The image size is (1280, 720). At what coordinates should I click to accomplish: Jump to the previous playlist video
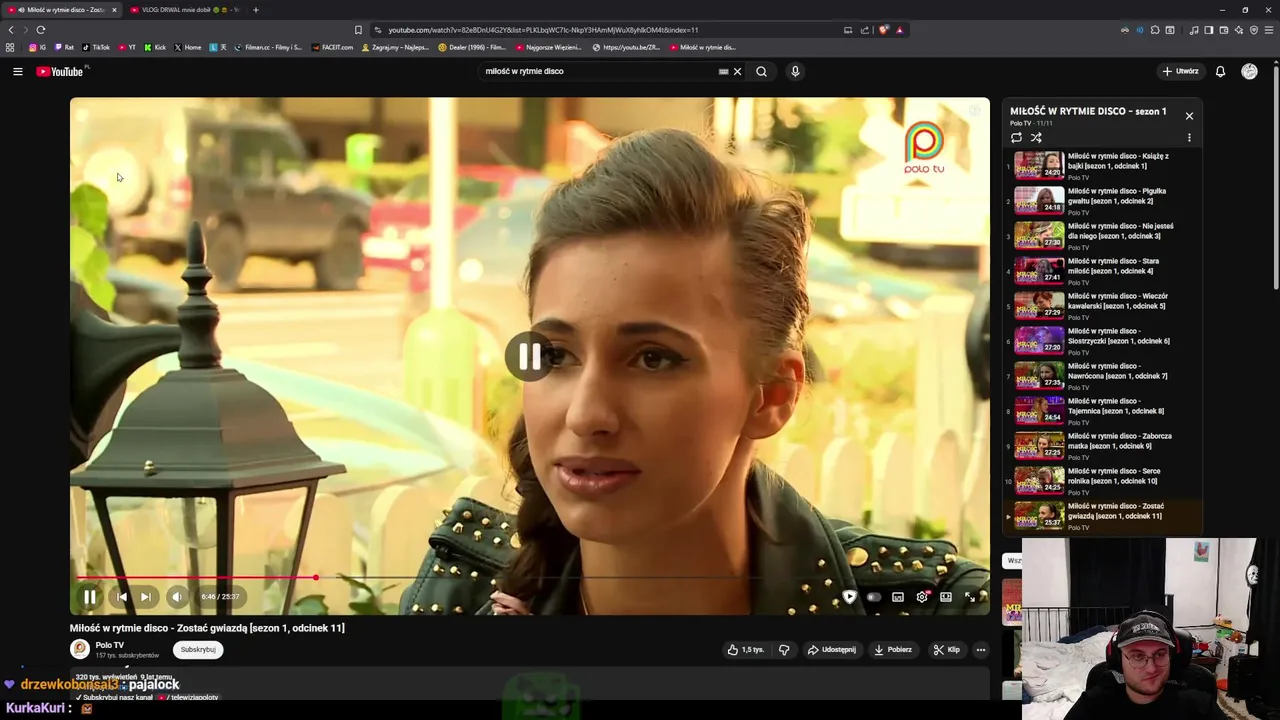[121, 597]
